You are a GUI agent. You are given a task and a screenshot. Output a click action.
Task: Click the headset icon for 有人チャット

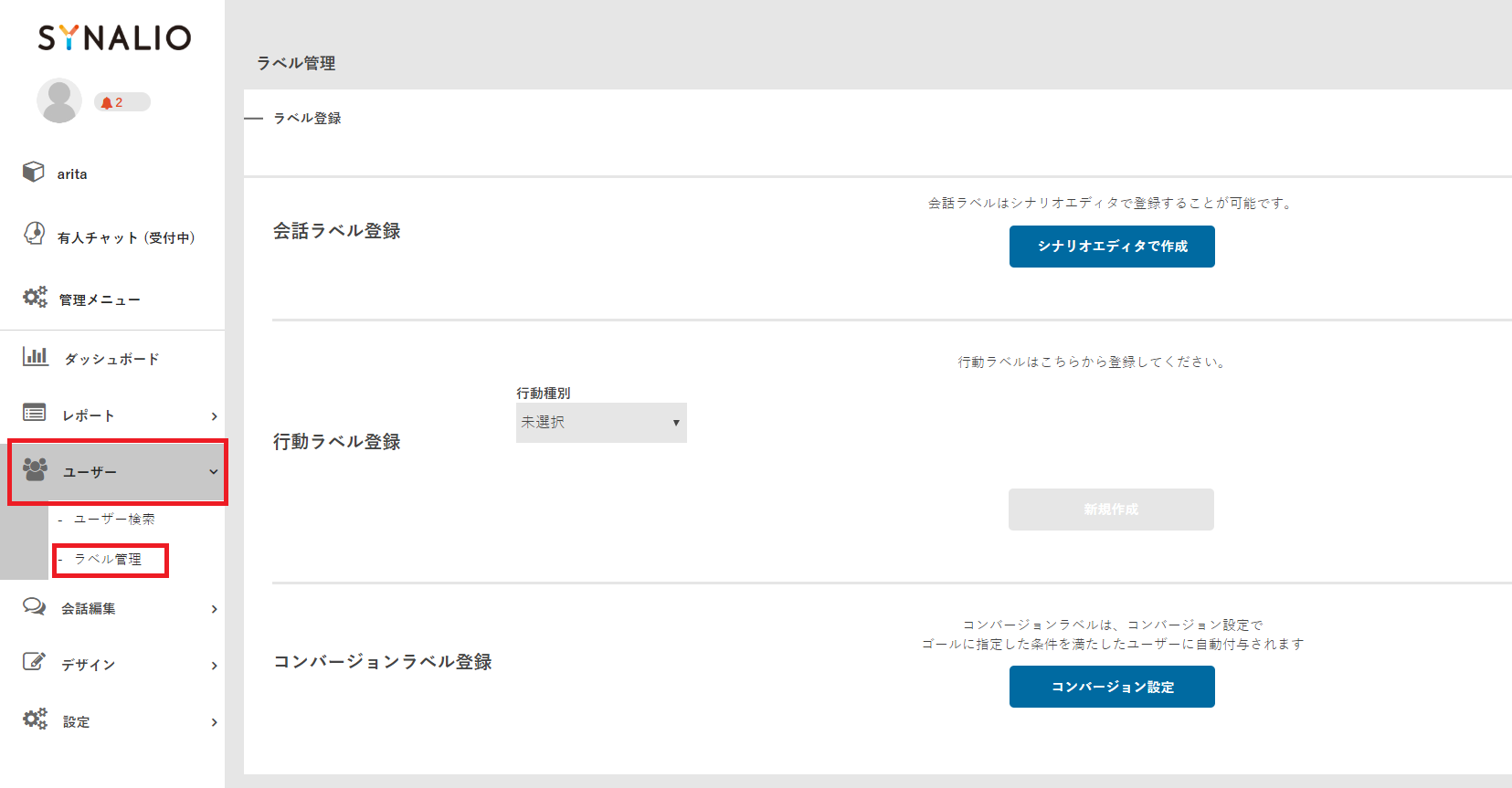point(34,234)
